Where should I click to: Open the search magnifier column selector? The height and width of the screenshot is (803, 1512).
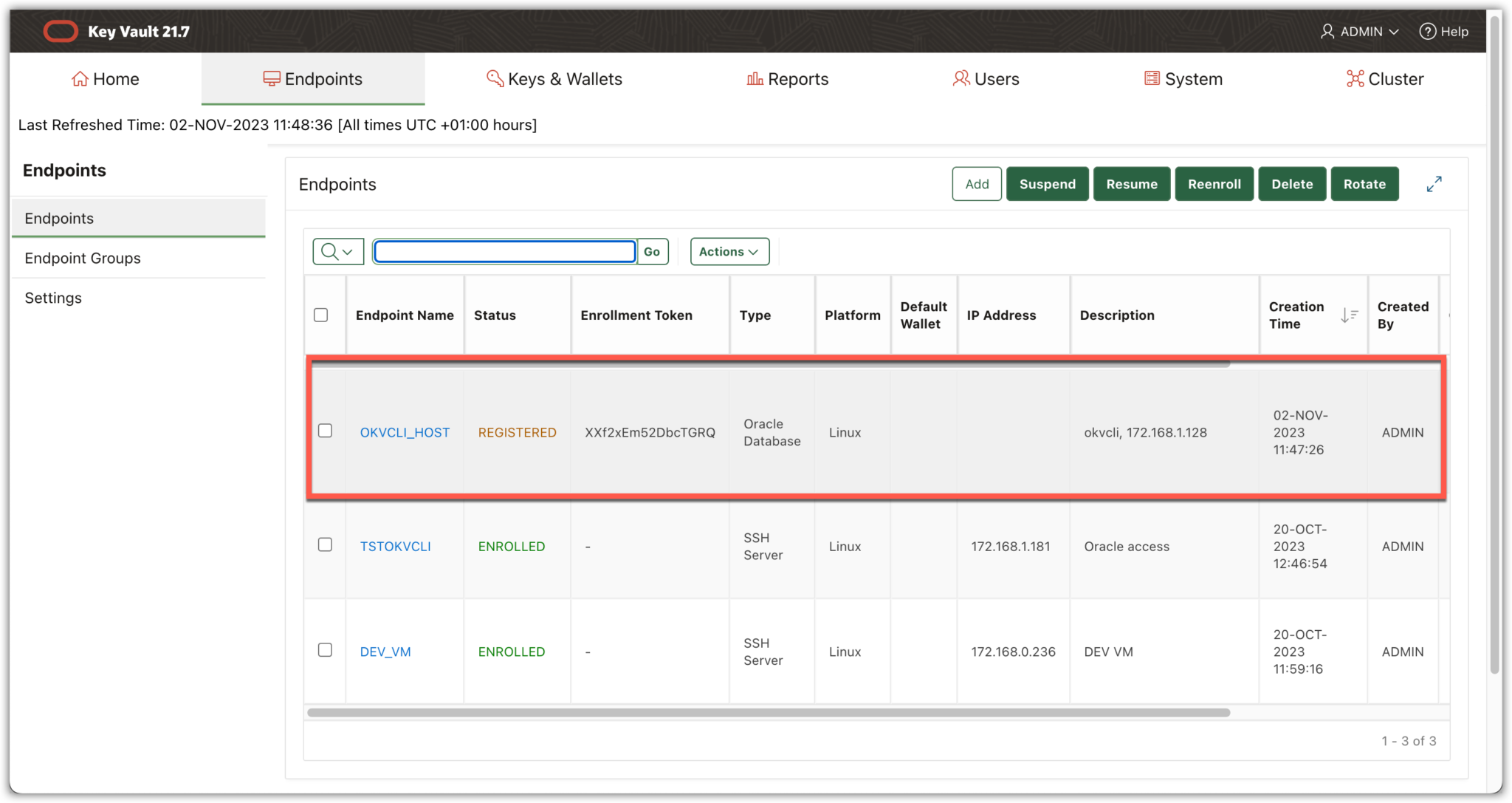(338, 252)
